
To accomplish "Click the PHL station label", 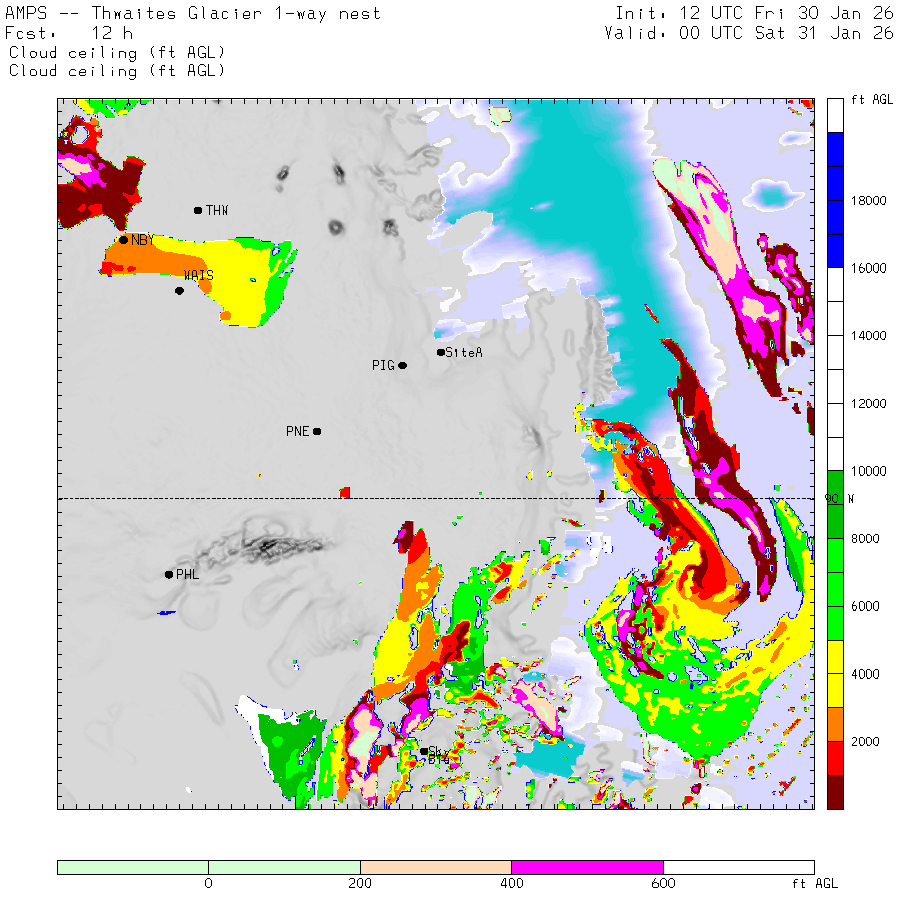I will pyautogui.click(x=188, y=575).
